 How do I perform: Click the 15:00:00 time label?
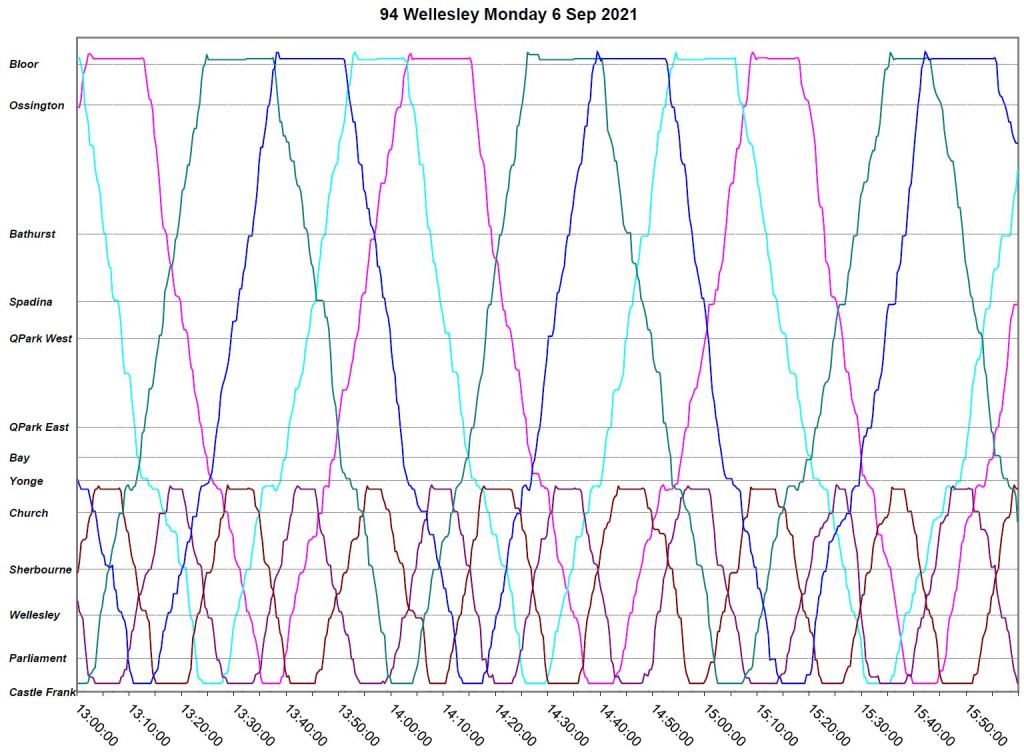click(724, 723)
